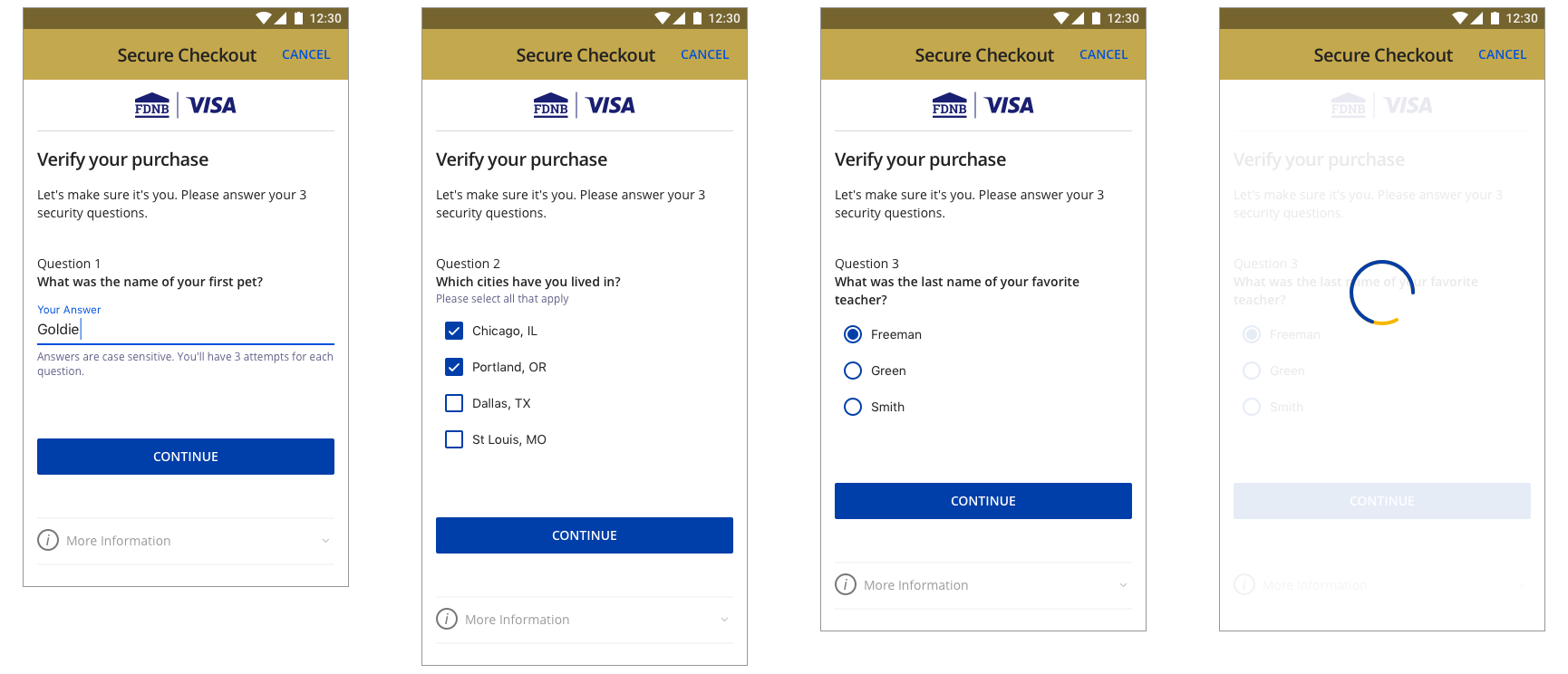Expand More Information chevron on Question 2 screen
This screenshot has height=674, width=1568.
click(x=724, y=620)
